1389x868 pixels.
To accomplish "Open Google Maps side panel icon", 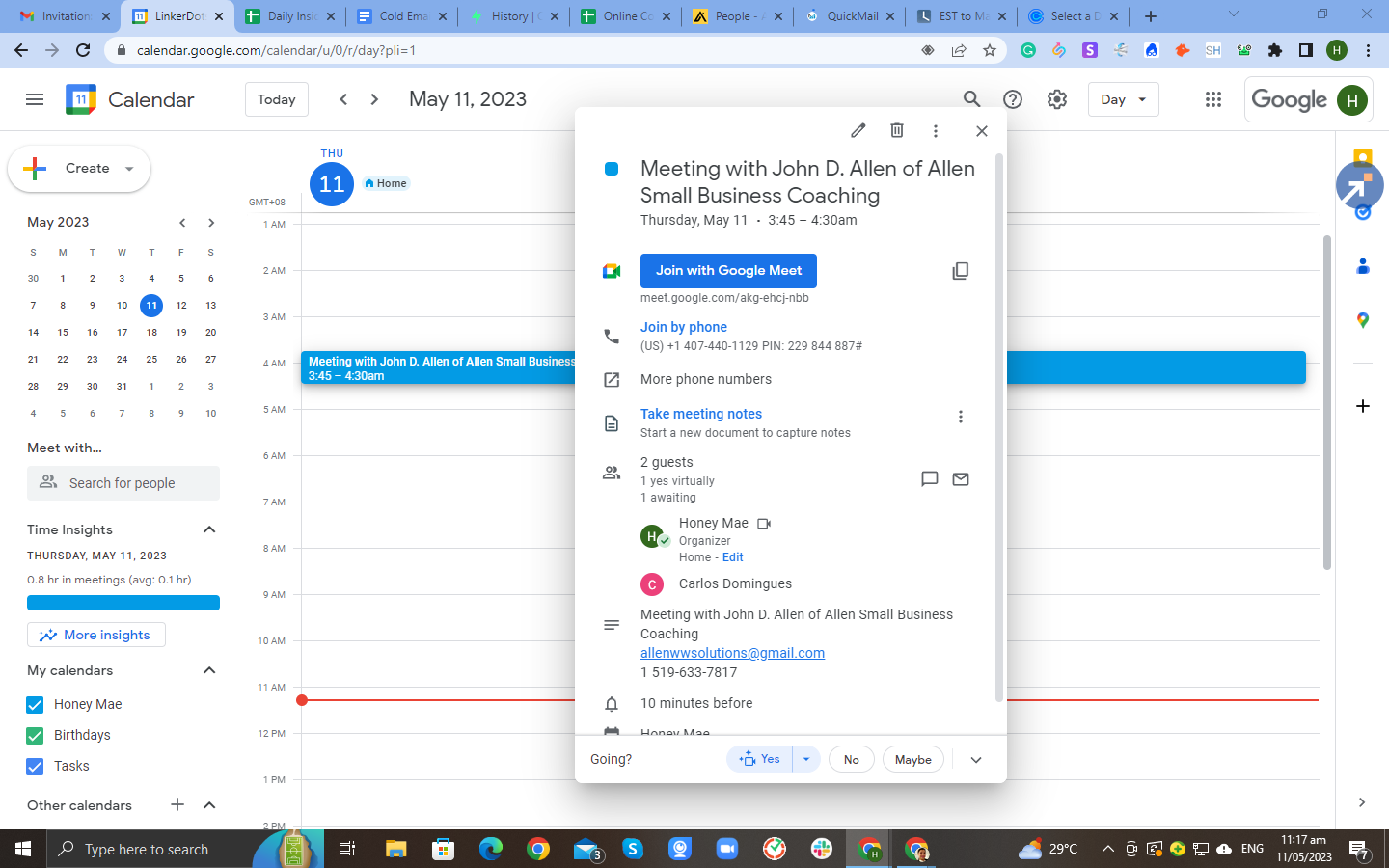I will (x=1363, y=320).
